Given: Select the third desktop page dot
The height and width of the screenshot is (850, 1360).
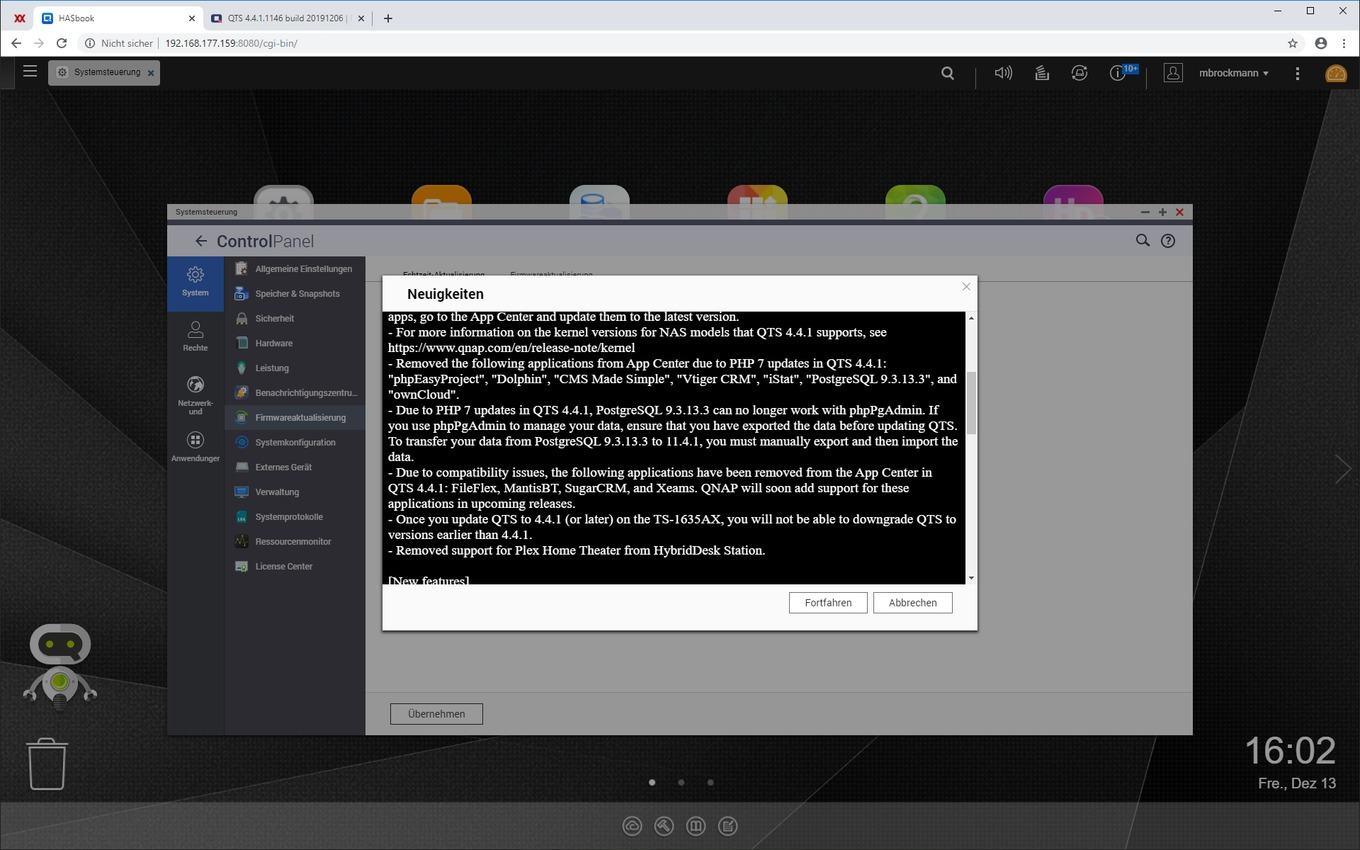Looking at the screenshot, I should 710,783.
